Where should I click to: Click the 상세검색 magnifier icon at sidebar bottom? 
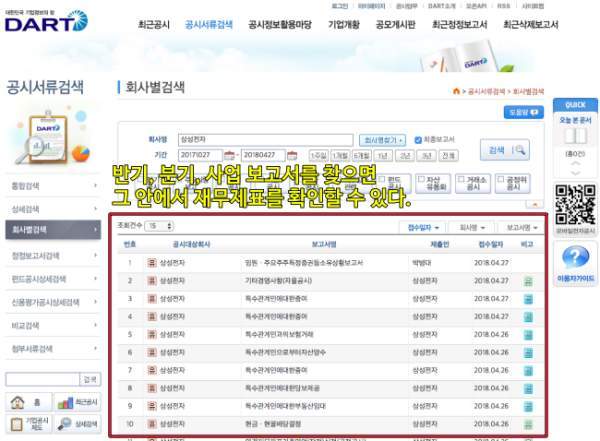click(x=64, y=424)
